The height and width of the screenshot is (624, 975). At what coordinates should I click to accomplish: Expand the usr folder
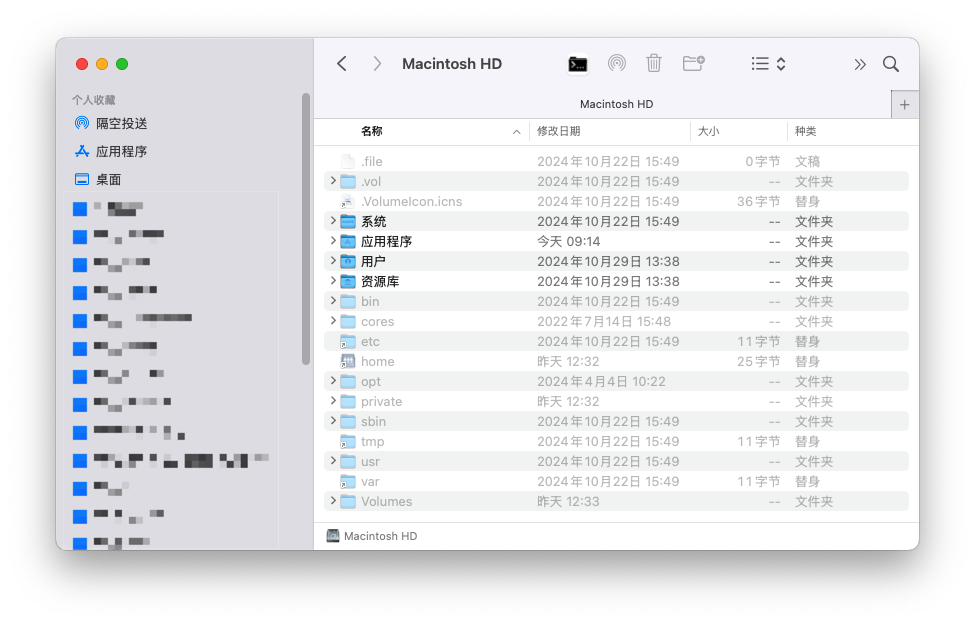coord(333,461)
